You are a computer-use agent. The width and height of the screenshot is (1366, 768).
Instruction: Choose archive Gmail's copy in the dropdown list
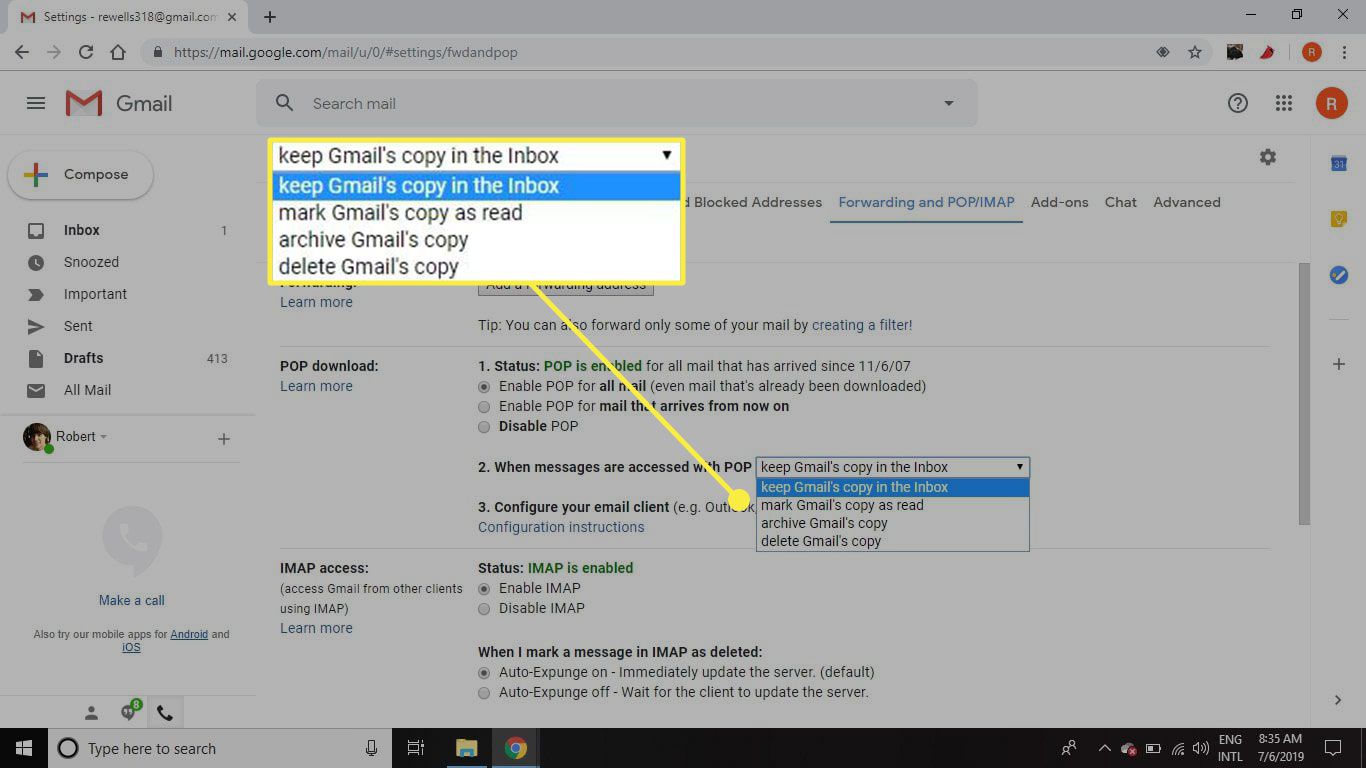point(824,523)
